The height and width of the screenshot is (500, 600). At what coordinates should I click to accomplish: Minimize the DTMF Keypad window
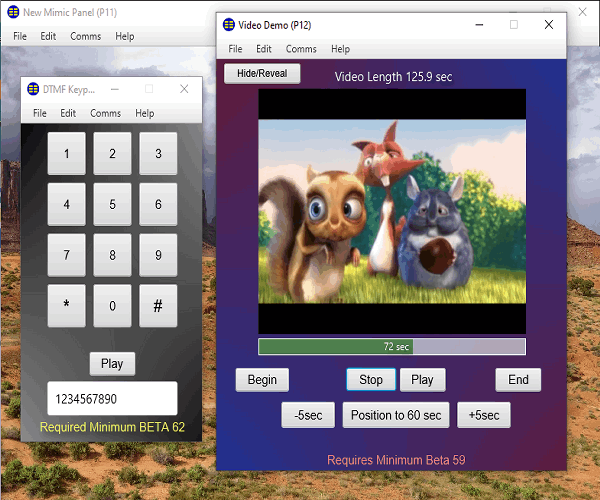(x=115, y=90)
